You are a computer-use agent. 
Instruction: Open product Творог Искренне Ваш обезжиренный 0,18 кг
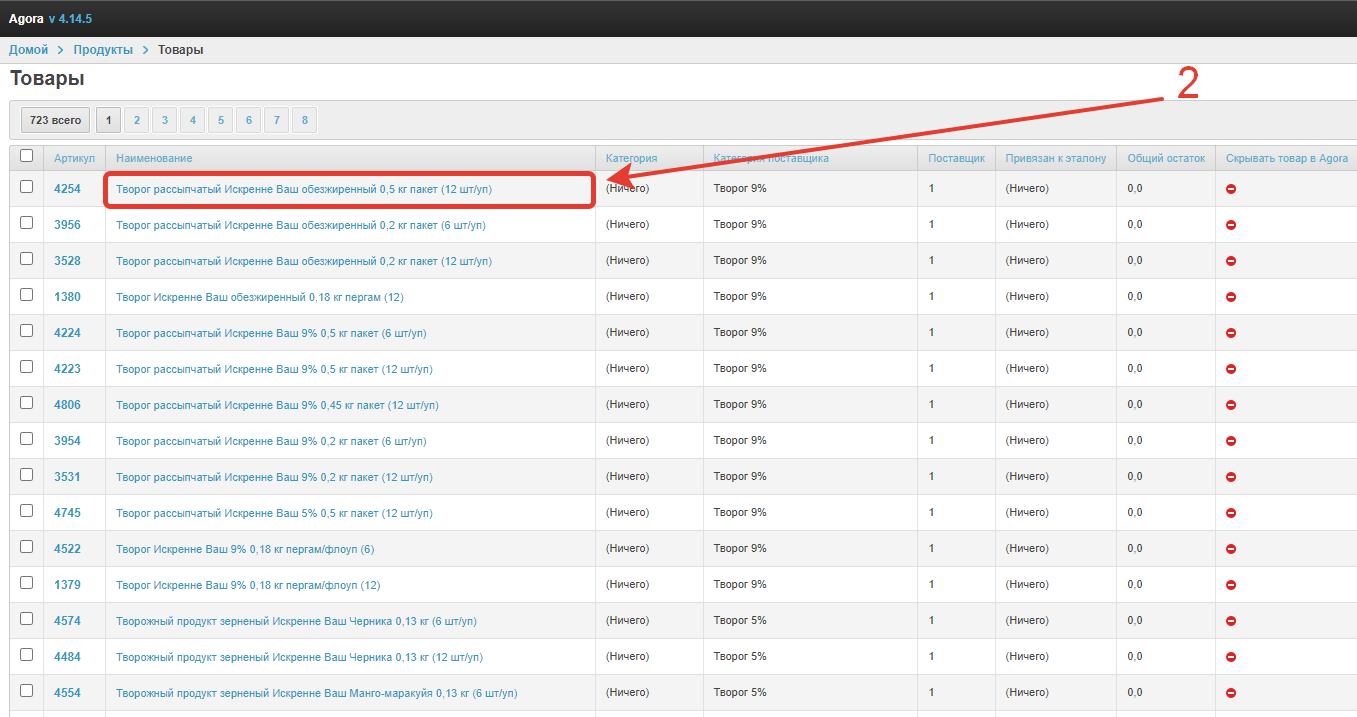coord(259,297)
